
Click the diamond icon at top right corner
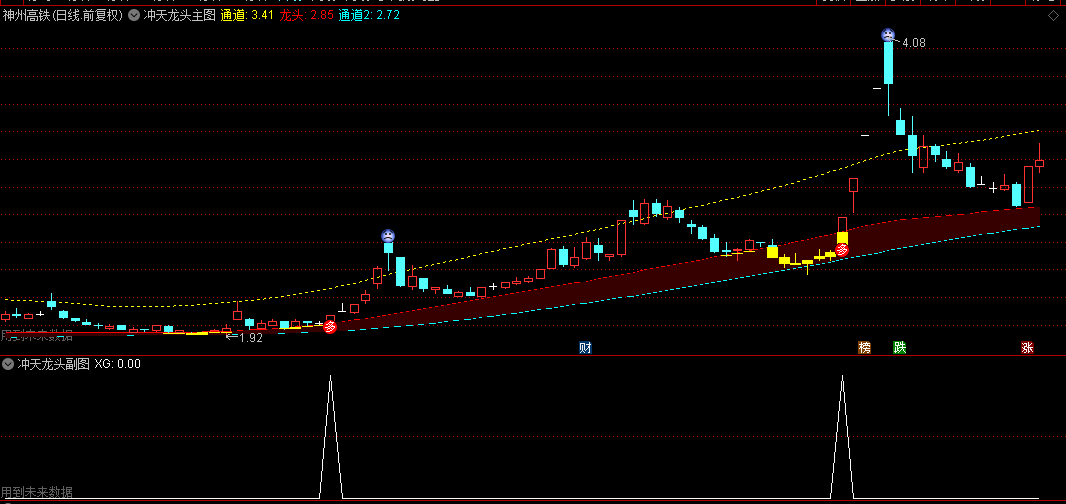coord(1053,15)
